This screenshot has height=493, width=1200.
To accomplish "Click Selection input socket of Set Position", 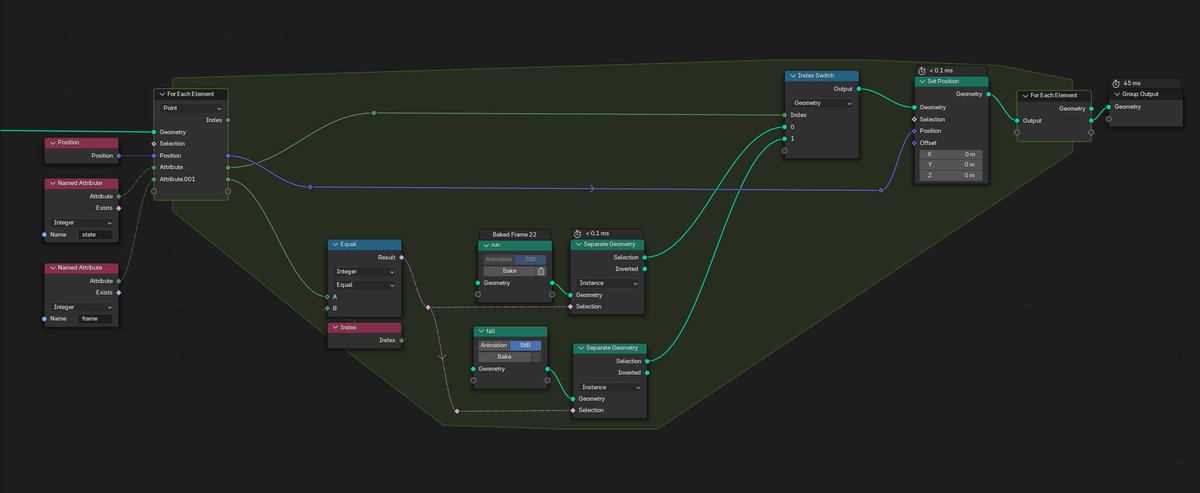I will [x=914, y=119].
